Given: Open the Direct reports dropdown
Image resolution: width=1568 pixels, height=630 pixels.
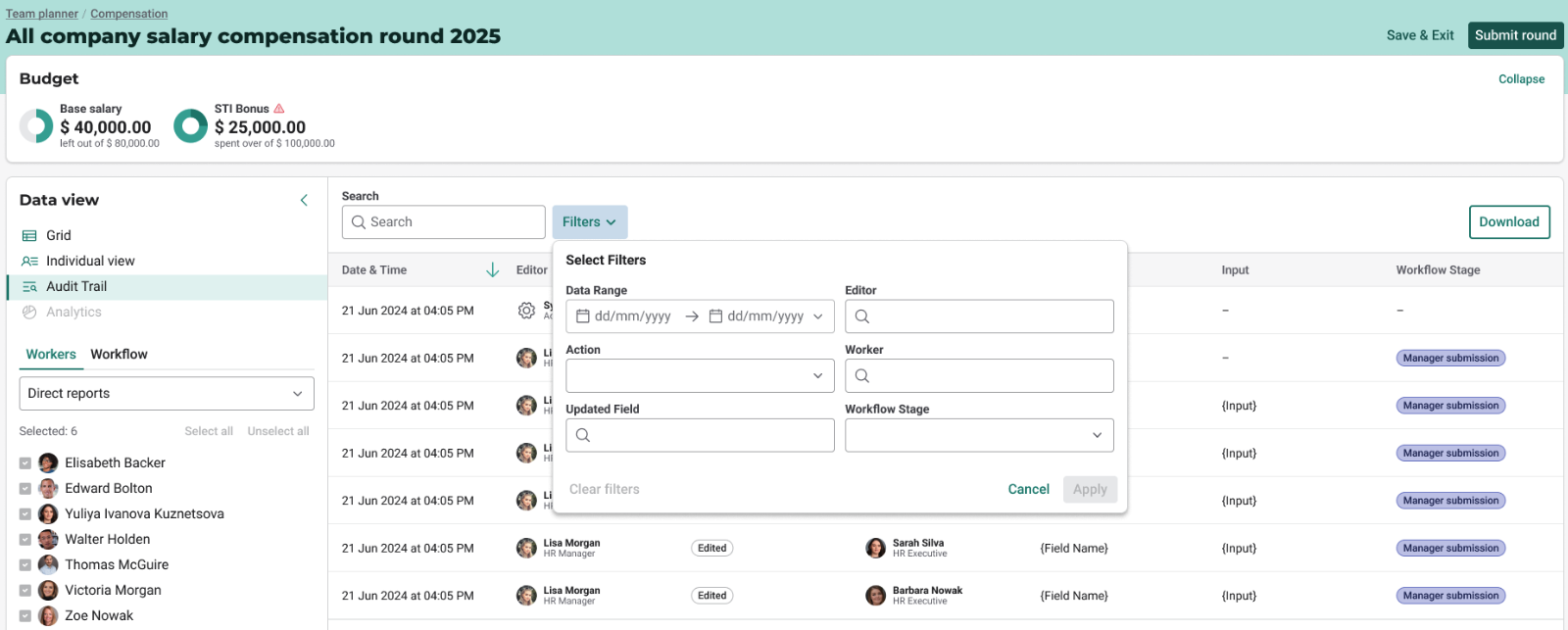Looking at the screenshot, I should [167, 394].
